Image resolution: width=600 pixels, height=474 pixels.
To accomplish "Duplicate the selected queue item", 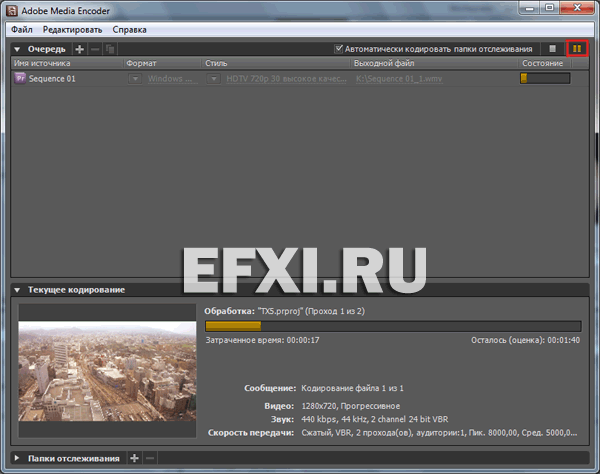I will [110, 48].
